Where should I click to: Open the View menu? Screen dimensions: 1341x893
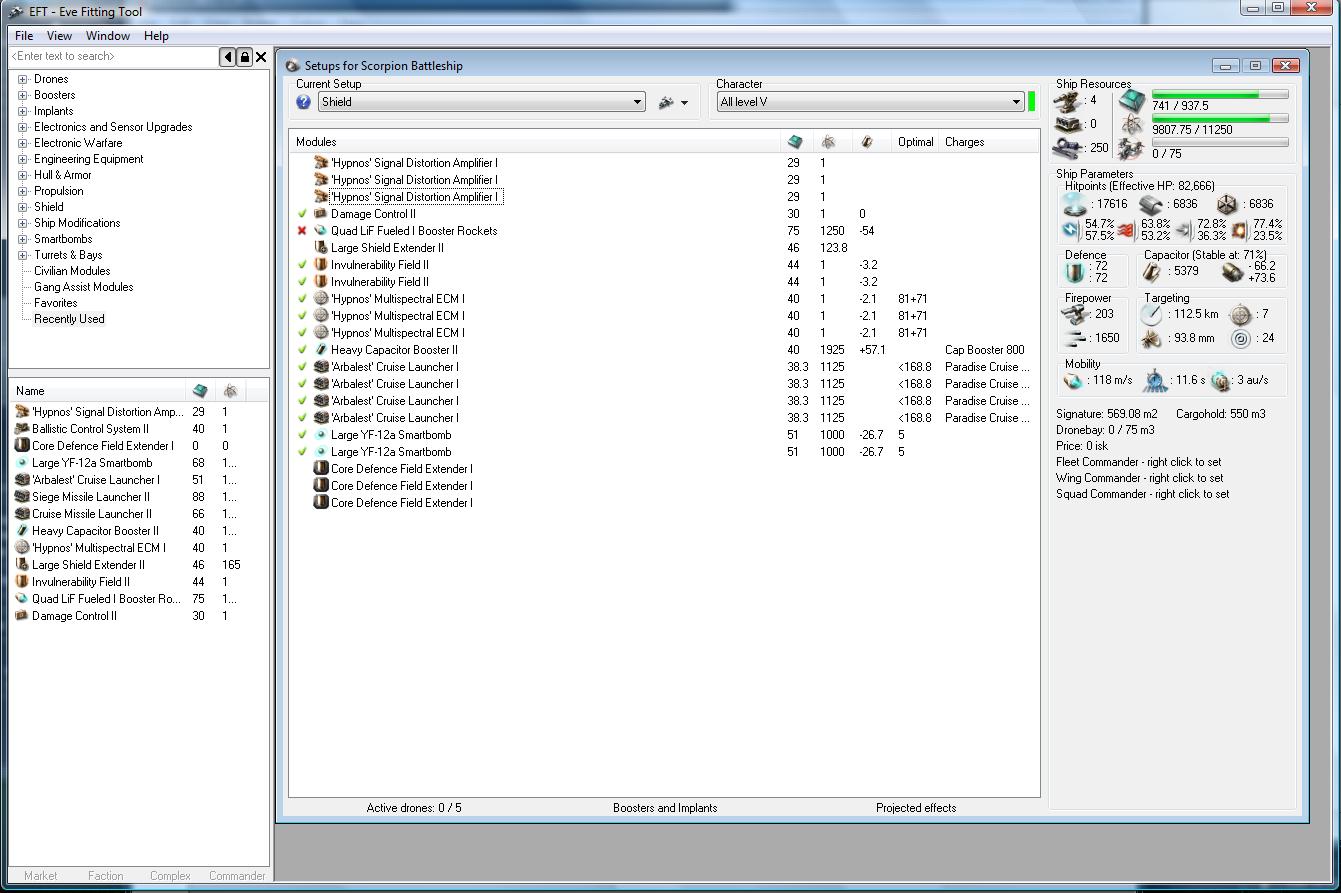pyautogui.click(x=59, y=36)
